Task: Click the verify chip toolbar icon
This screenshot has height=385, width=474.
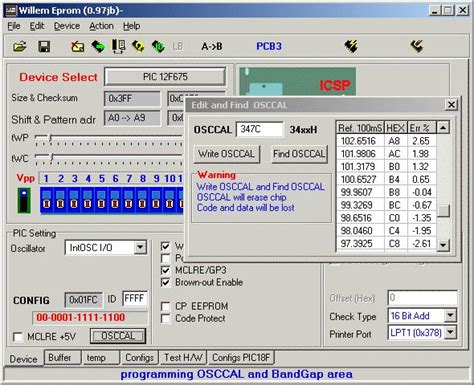Action: click(x=158, y=46)
